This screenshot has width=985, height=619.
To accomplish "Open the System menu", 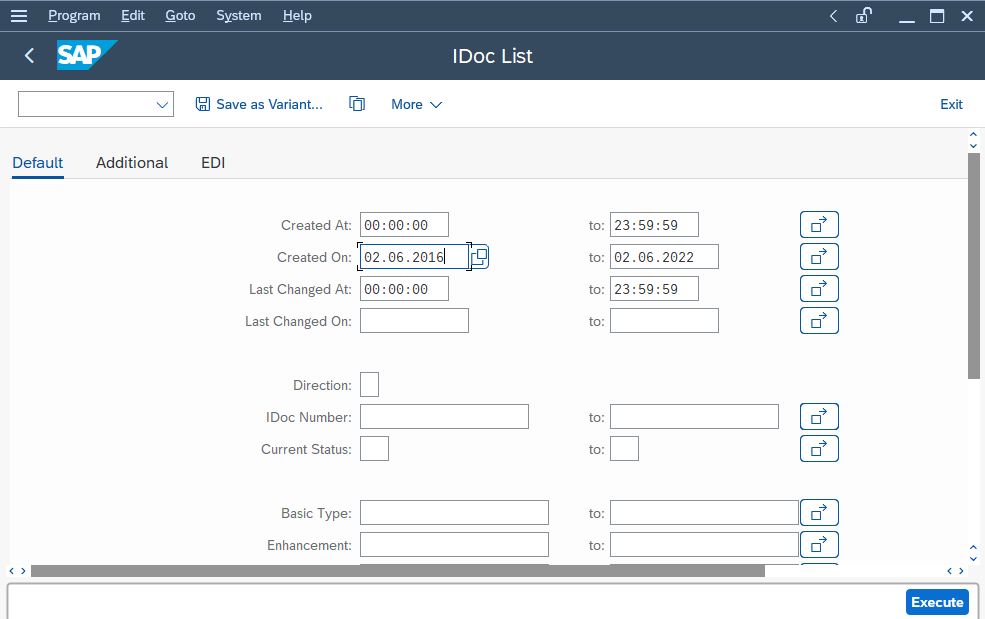I will pyautogui.click(x=239, y=16).
